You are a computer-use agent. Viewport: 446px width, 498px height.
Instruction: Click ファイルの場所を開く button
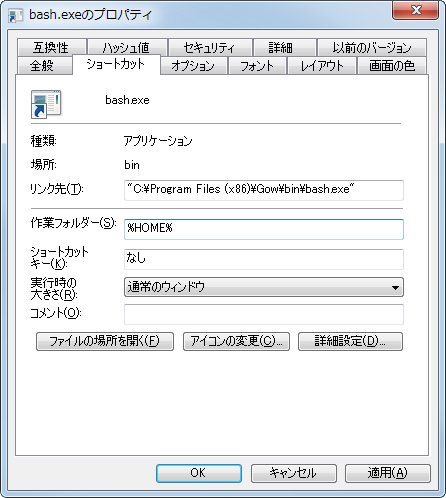coord(105,341)
